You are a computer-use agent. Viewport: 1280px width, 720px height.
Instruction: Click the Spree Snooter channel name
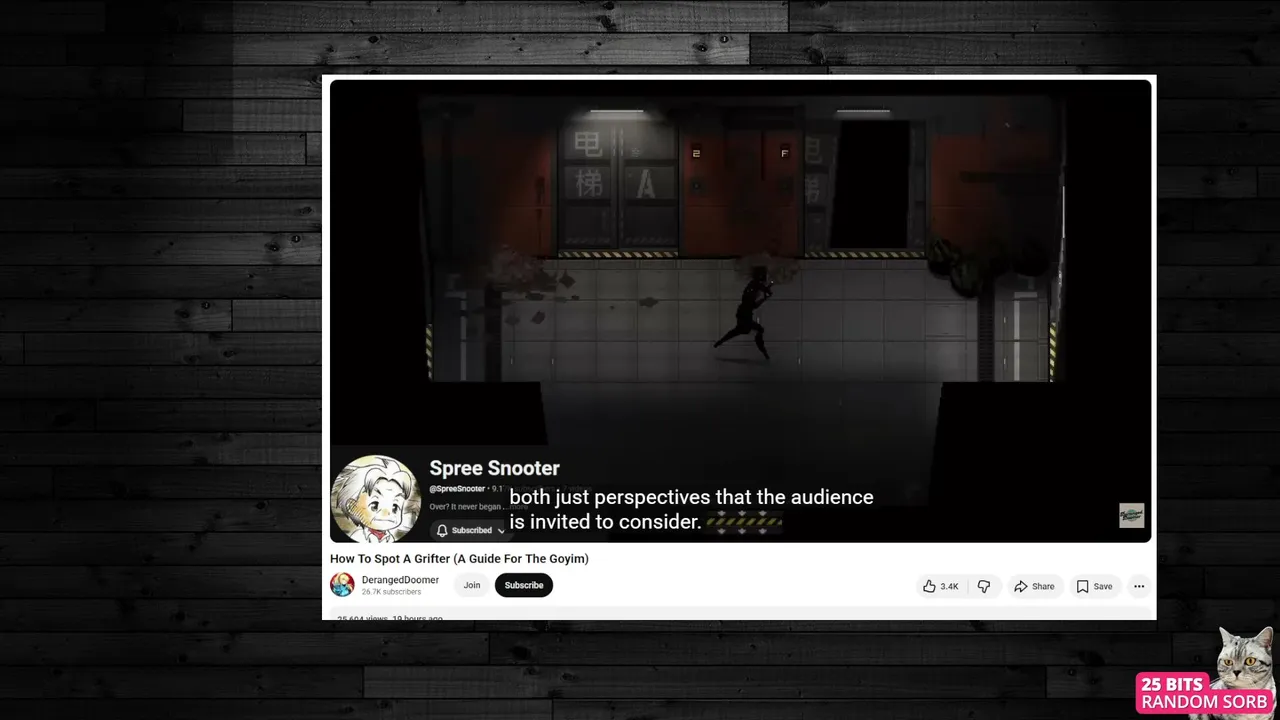494,468
